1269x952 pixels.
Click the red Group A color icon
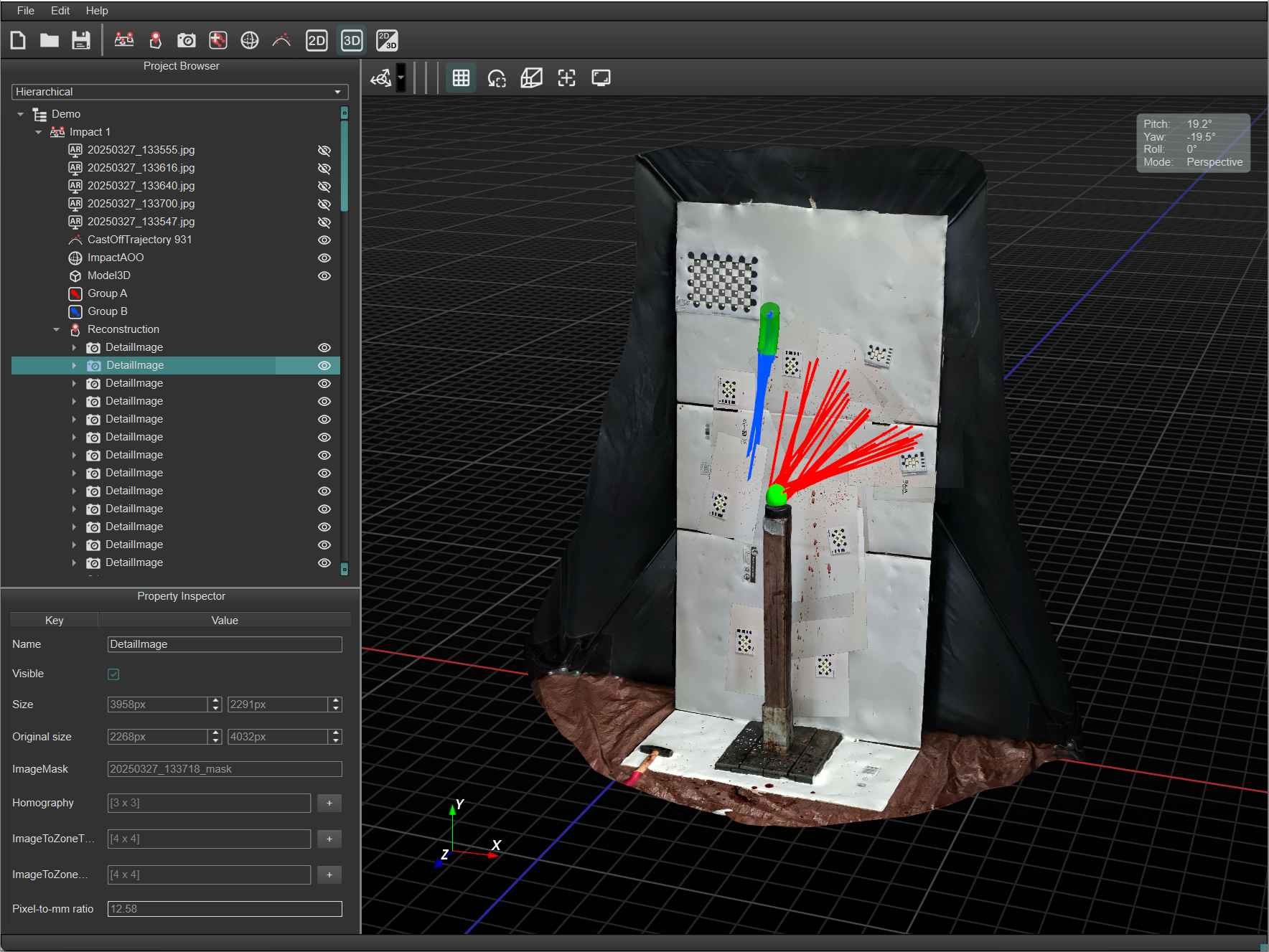click(75, 293)
